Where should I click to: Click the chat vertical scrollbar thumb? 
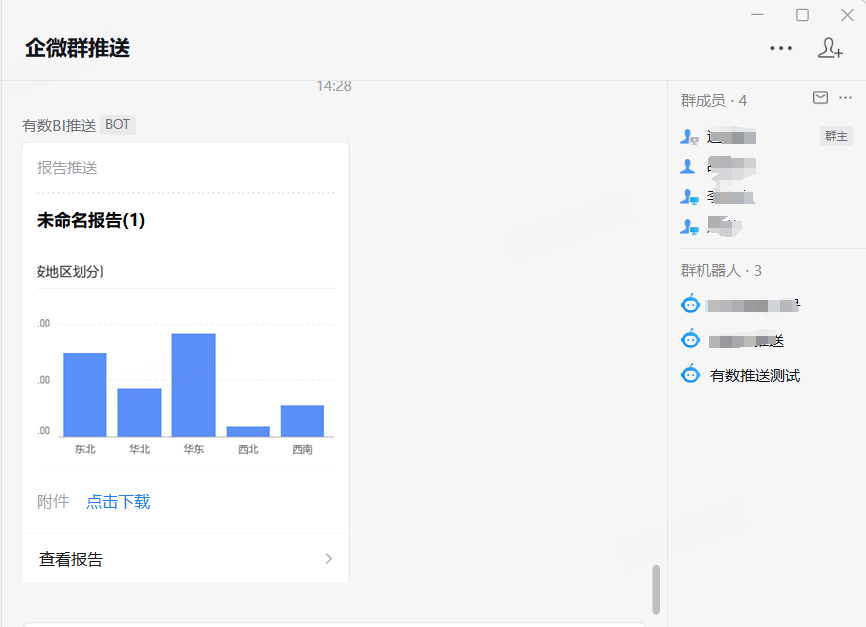pyautogui.click(x=656, y=589)
